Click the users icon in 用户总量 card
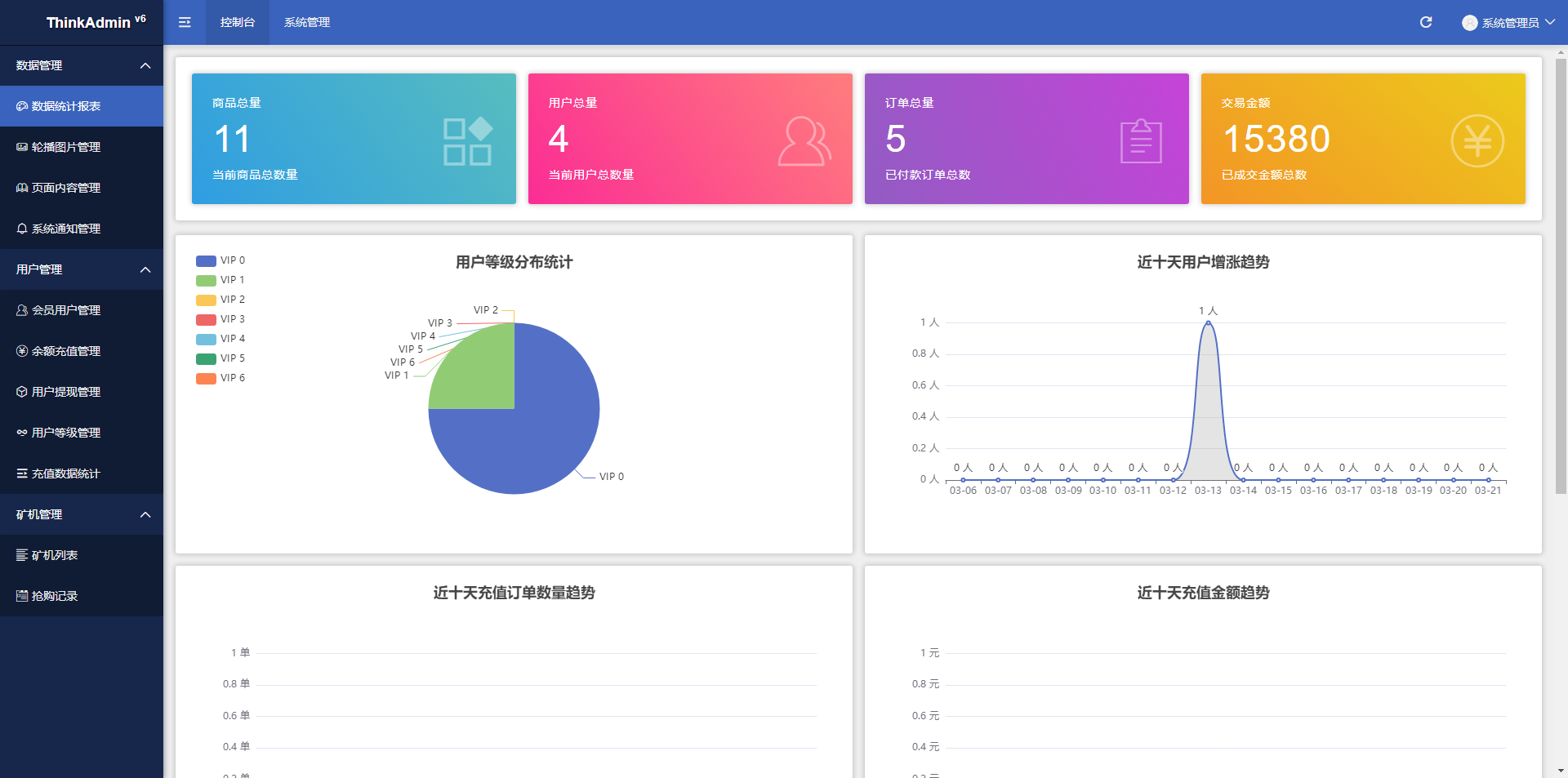This screenshot has width=1568, height=778. pos(804,141)
